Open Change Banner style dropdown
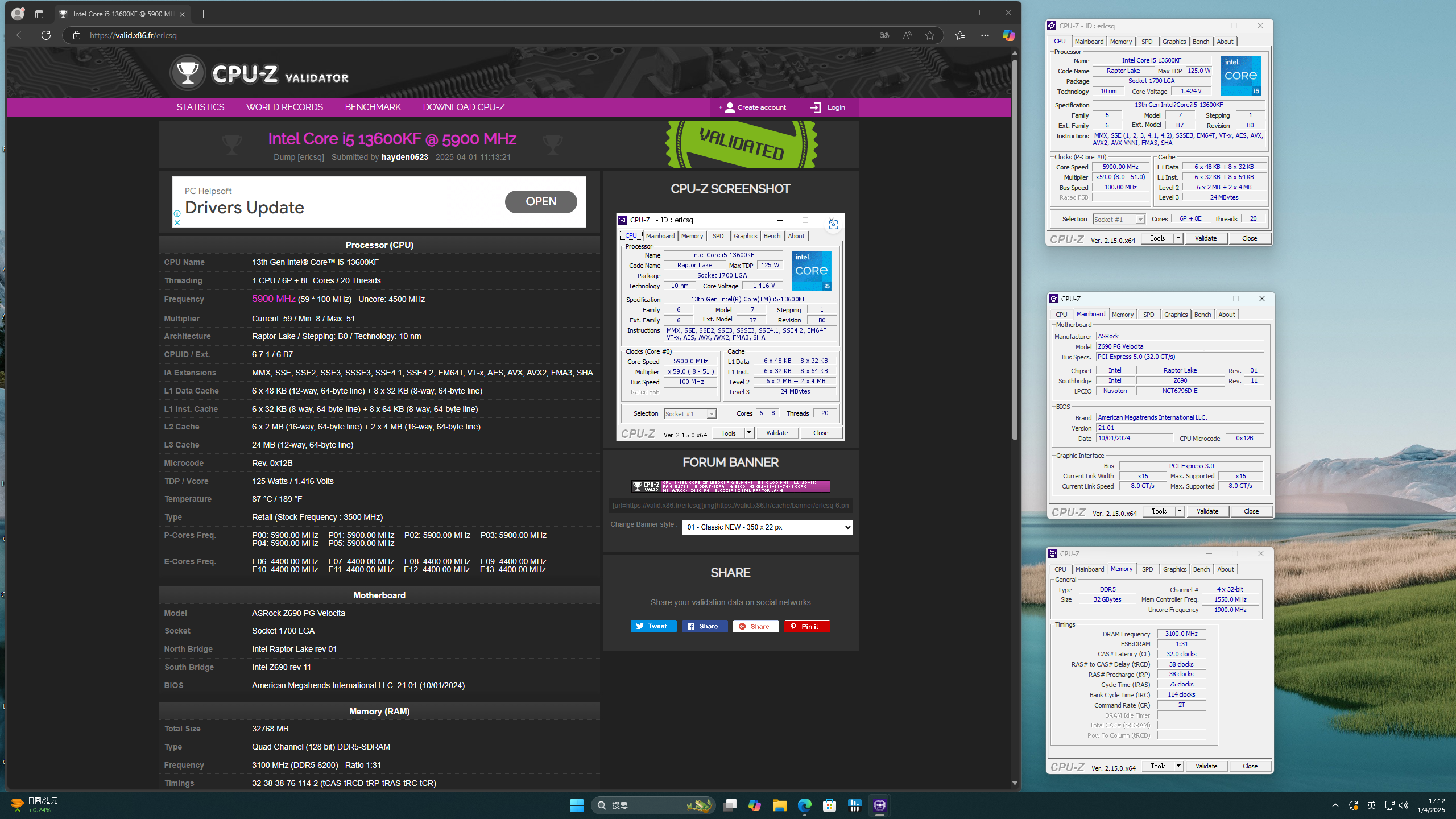 tap(767, 527)
